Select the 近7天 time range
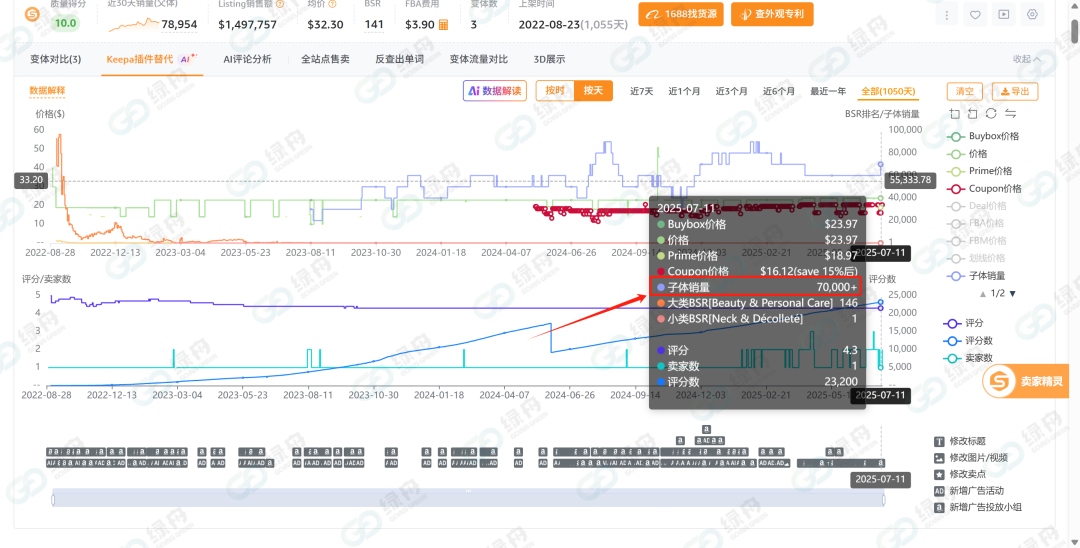The width and height of the screenshot is (1080, 548). tap(642, 91)
